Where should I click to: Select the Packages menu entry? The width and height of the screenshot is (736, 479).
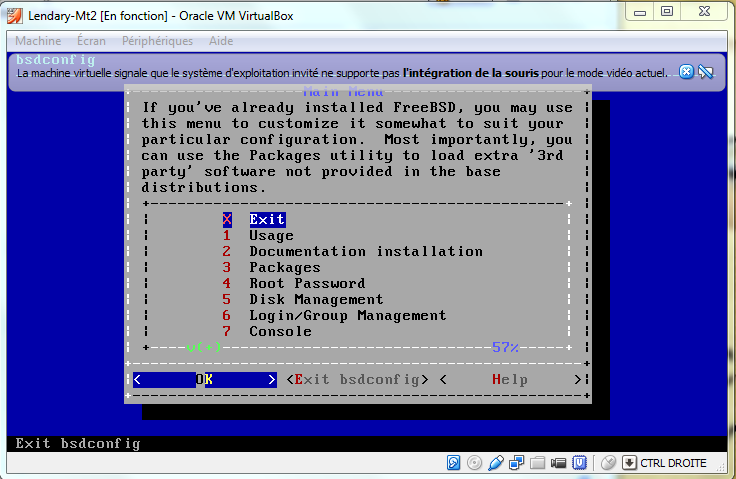click(285, 267)
